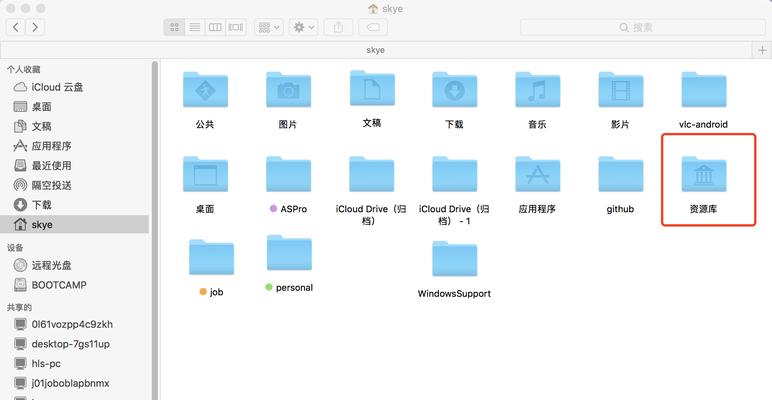Select the ASPro folder icon
The height and width of the screenshot is (400, 772).
(x=289, y=174)
